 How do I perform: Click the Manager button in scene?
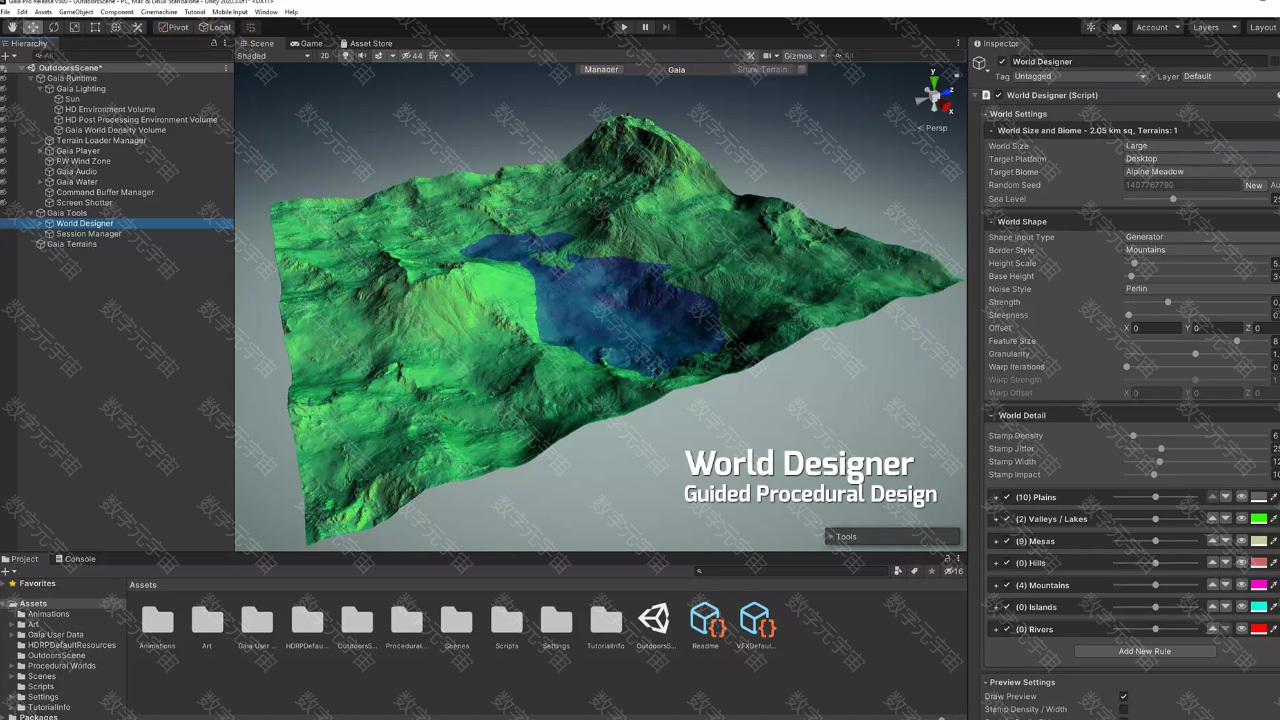coord(601,70)
